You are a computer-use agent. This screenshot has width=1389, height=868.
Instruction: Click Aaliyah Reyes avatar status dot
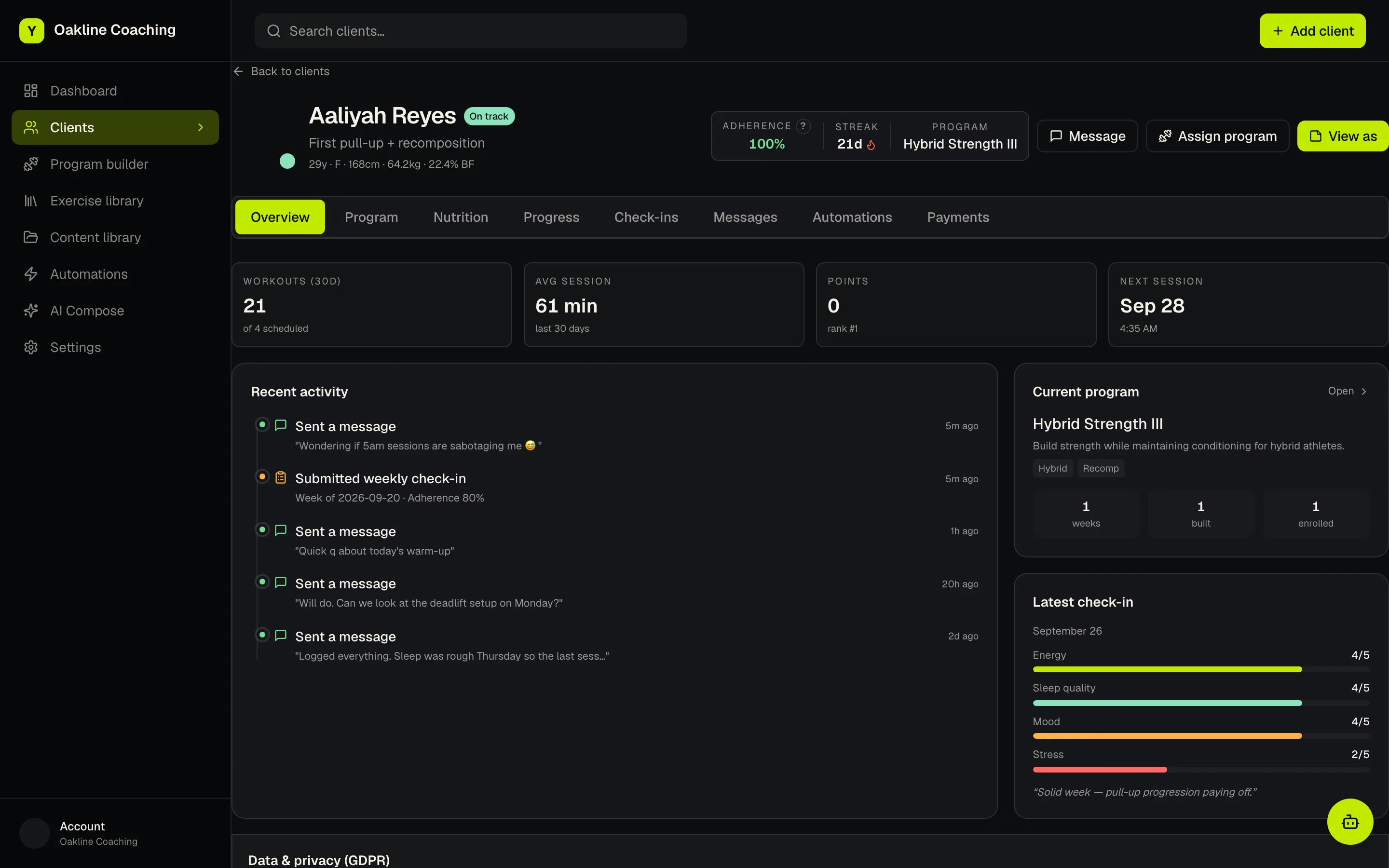click(x=287, y=162)
